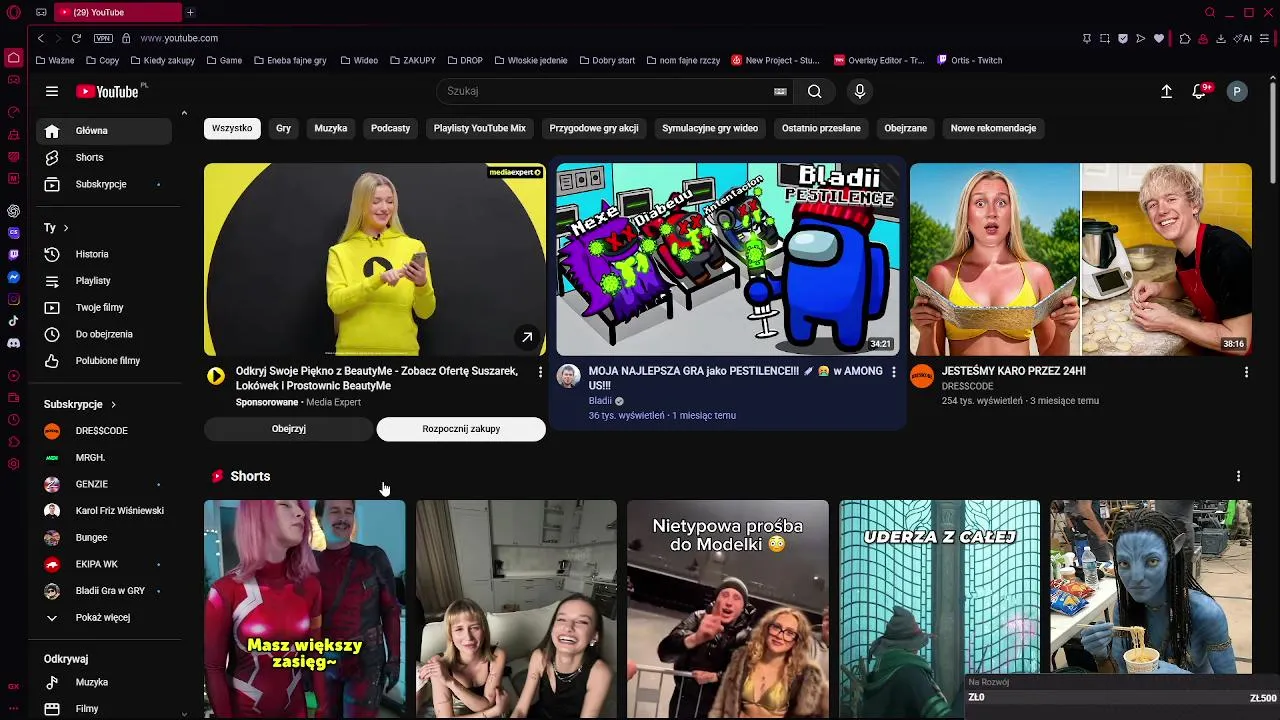Screen dimensions: 1280x720
Task: Click the YouTube logo
Action: pyautogui.click(x=108, y=91)
